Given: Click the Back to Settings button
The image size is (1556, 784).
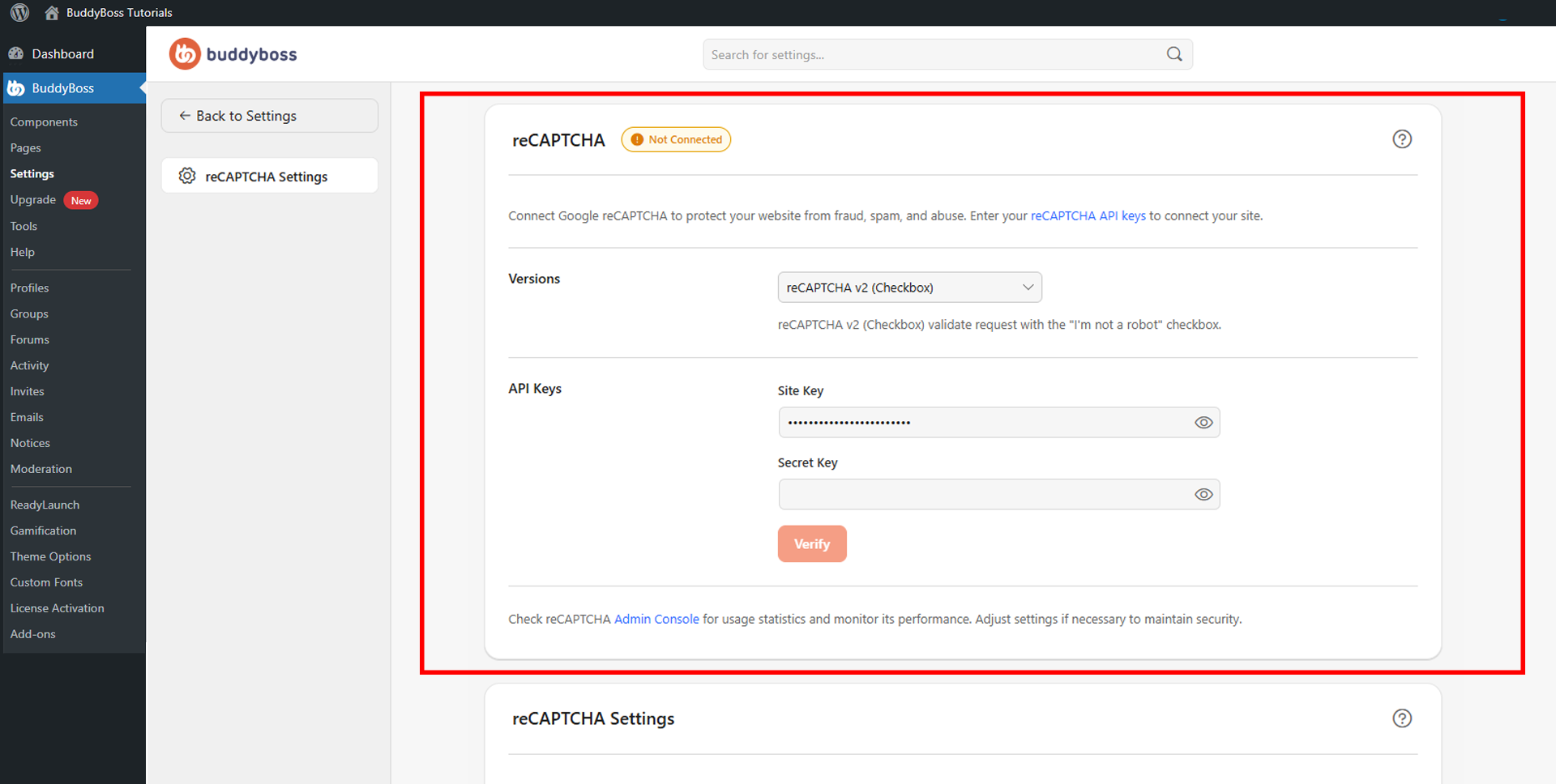Looking at the screenshot, I should click(270, 116).
